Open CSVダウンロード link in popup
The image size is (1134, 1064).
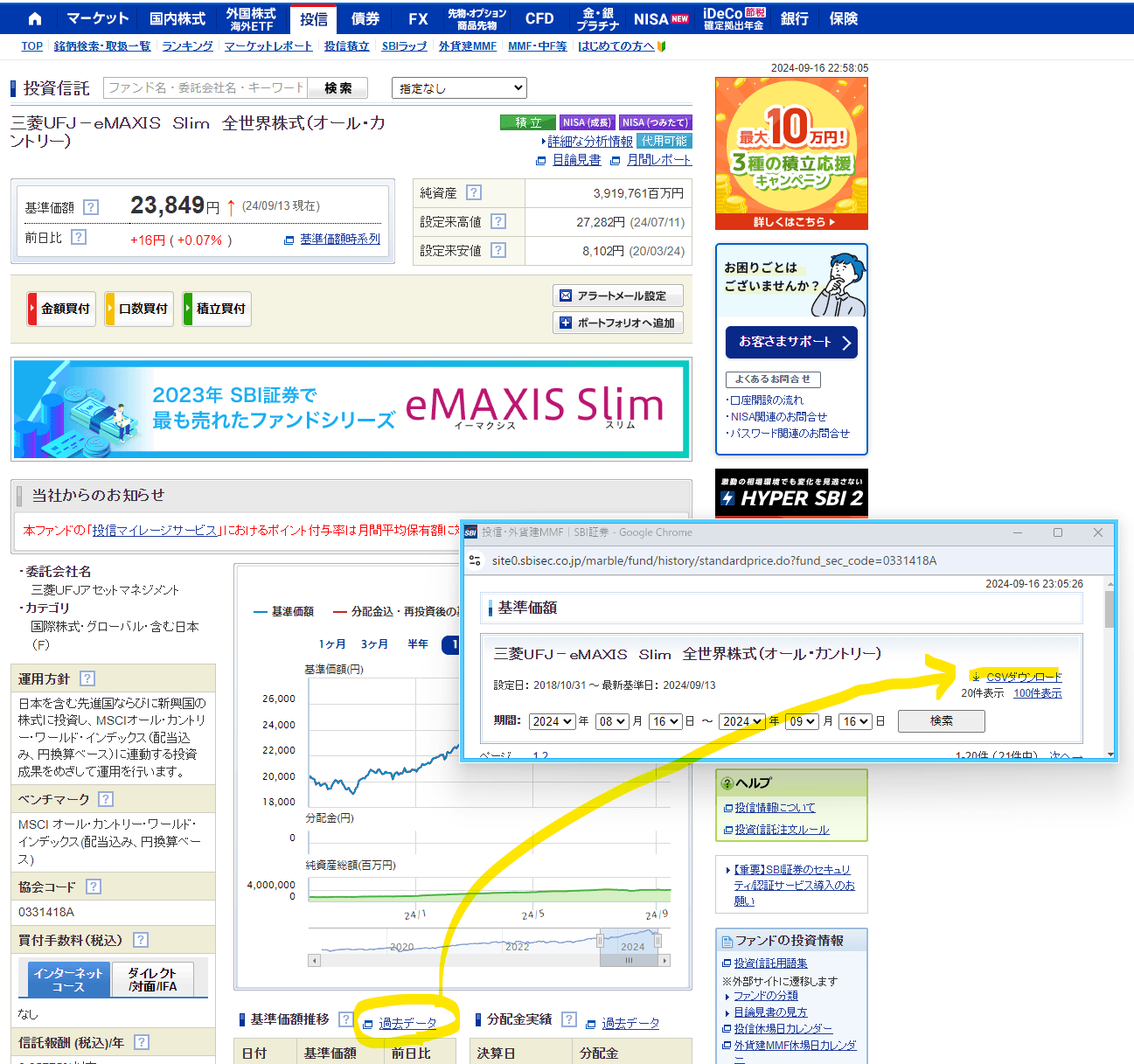(1024, 677)
